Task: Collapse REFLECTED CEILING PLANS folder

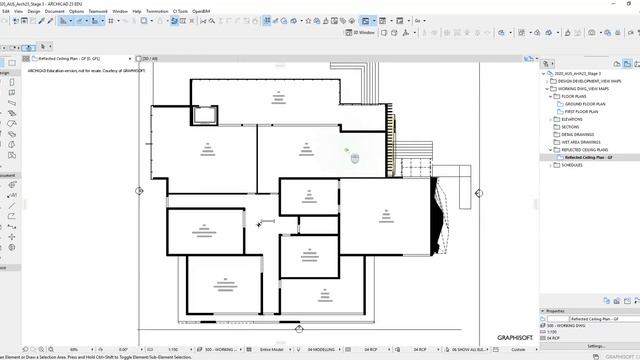Action: (x=551, y=150)
